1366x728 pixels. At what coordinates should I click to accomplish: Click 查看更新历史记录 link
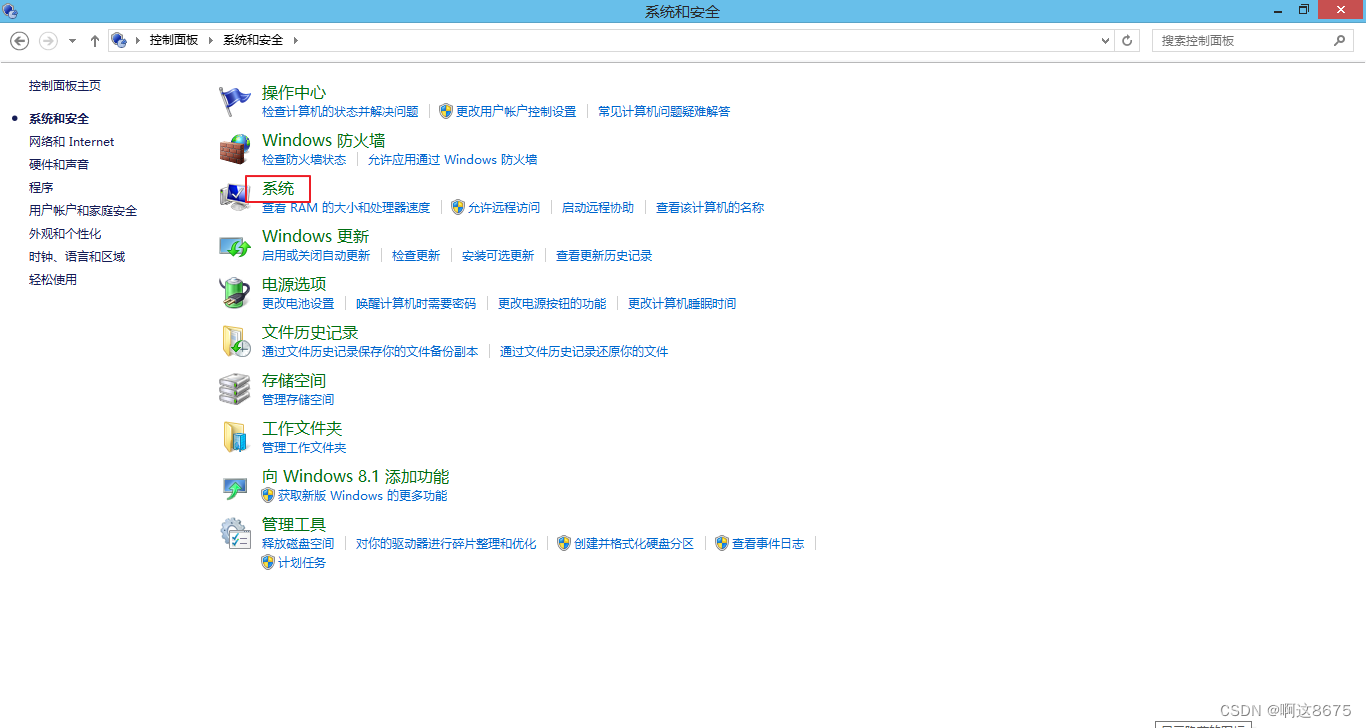click(x=604, y=255)
